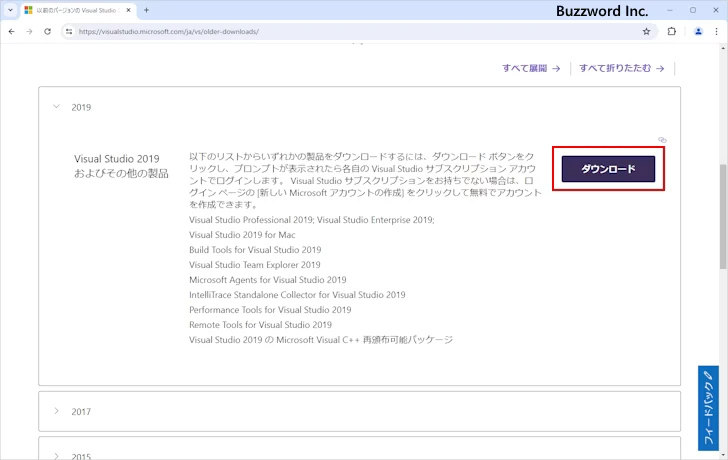Click the address bar URL

169,32
